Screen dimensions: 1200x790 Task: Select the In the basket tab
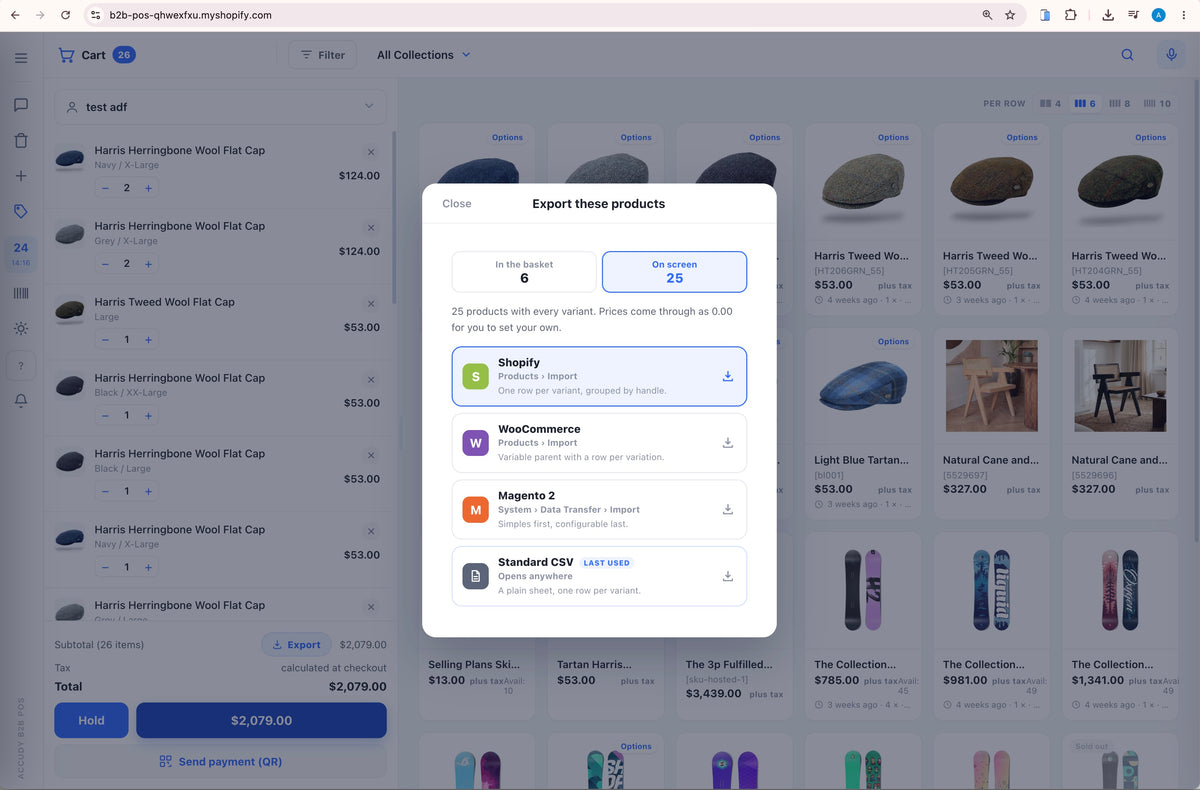pyautogui.click(x=524, y=271)
